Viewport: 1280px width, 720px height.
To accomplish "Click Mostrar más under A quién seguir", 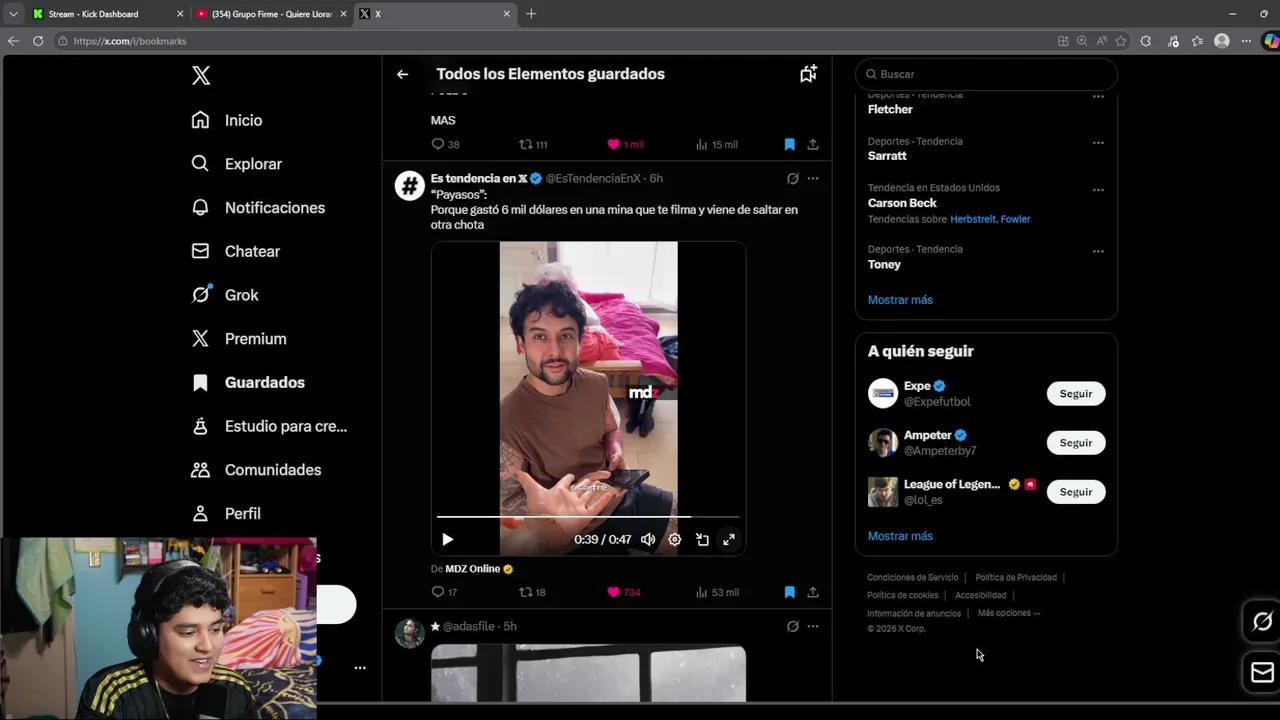I will 900,536.
